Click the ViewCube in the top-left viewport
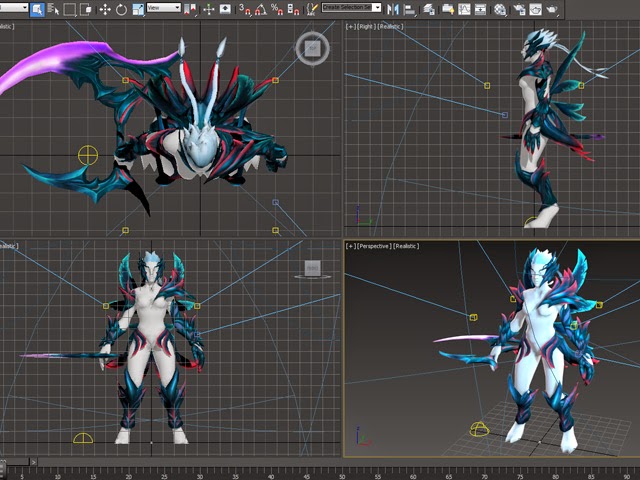 tap(312, 49)
